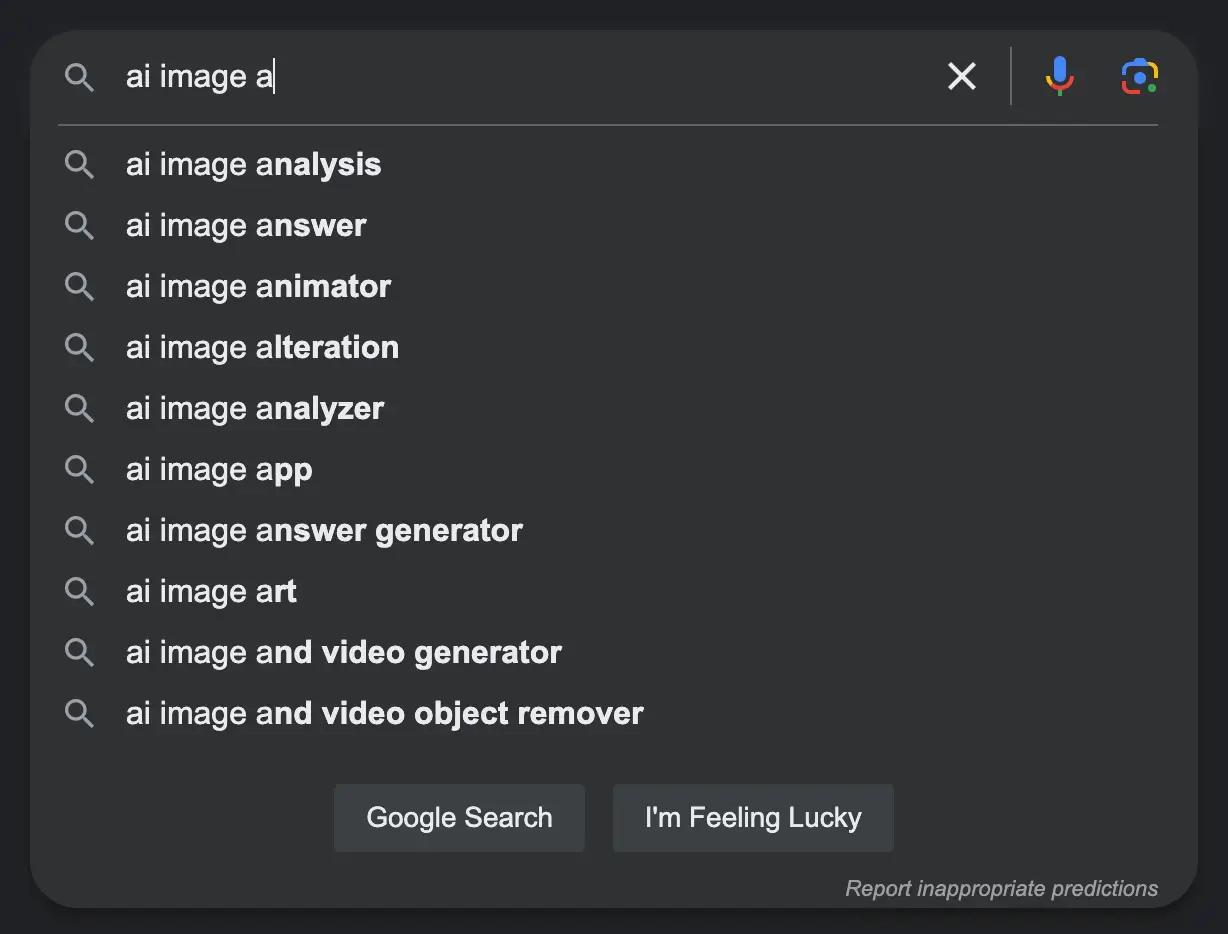The image size is (1228, 934).
Task: Click the magnifier icon beside 'ai image answer'
Action: [79, 226]
